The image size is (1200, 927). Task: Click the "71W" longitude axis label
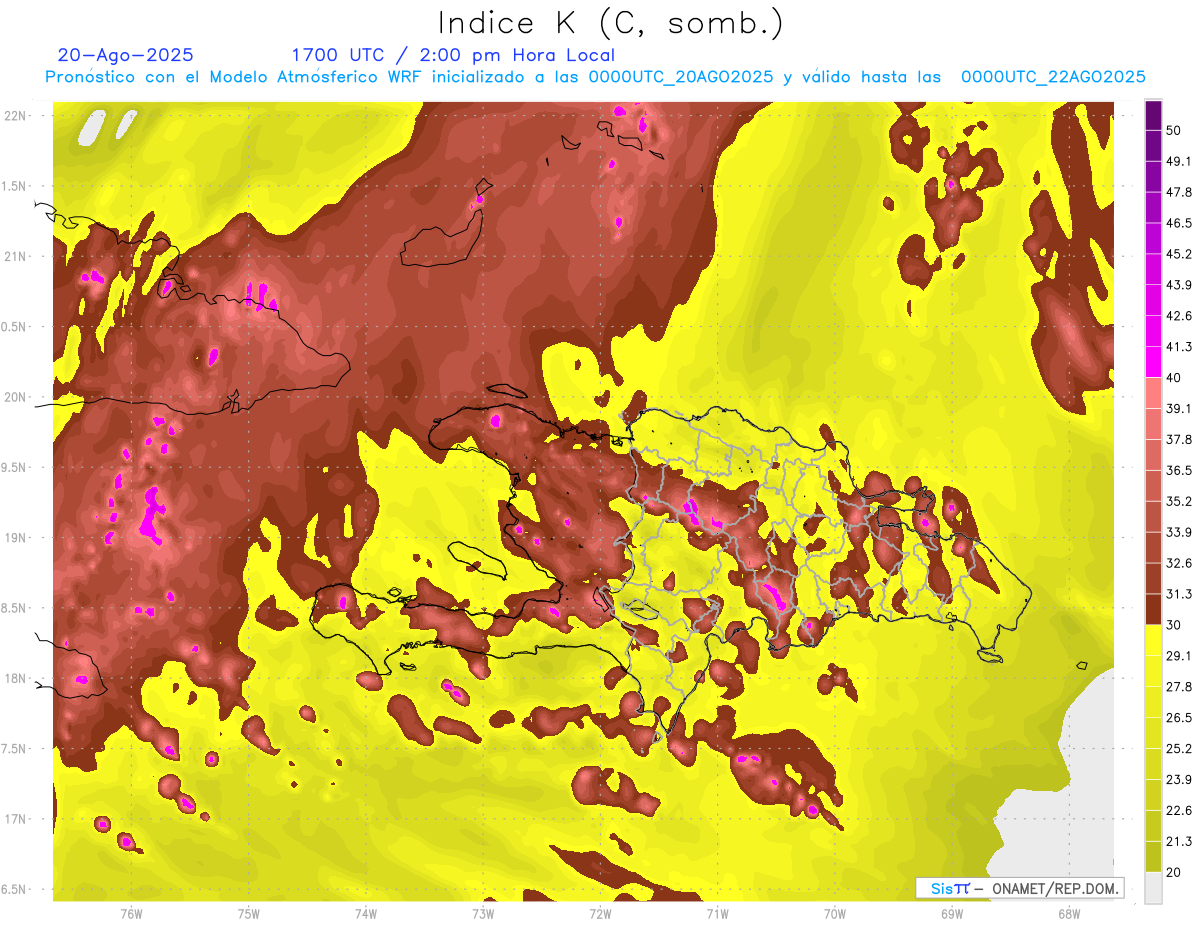click(717, 913)
